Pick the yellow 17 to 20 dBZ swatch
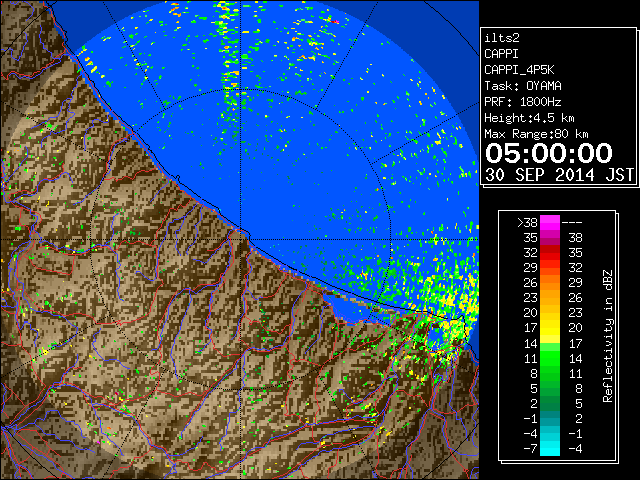 550,328
